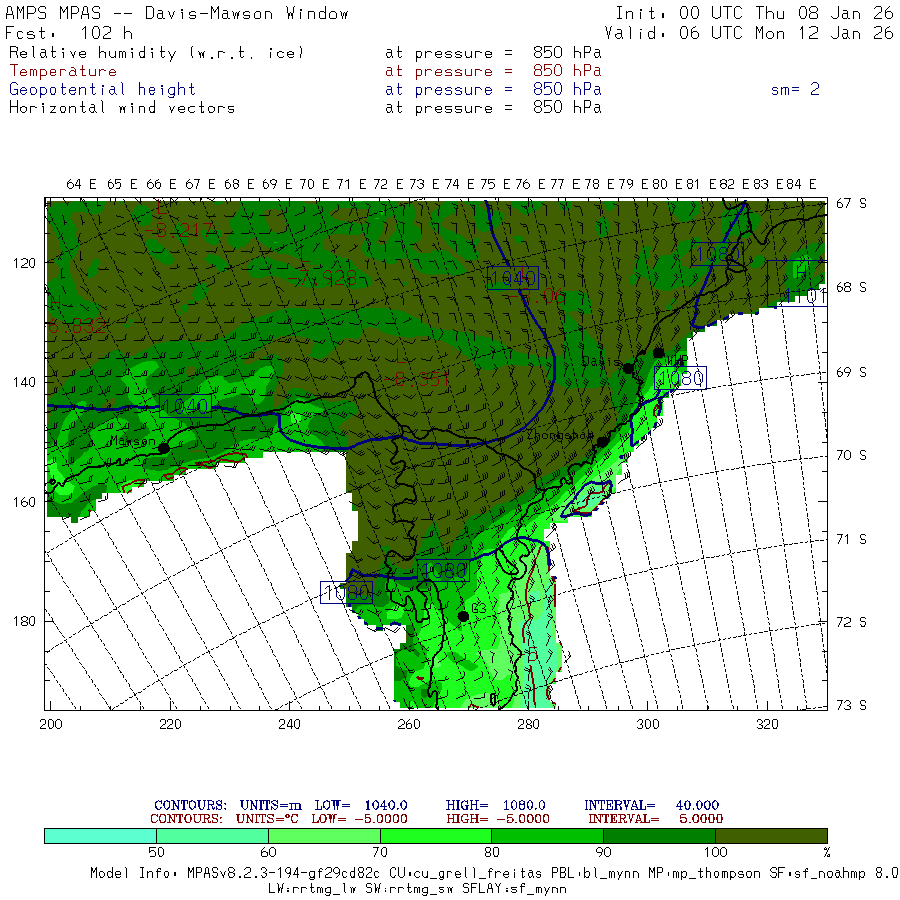Viewport: 900px width, 900px height.
Task: Click the lightest aqua swatch below 50%
Action: tap(100, 836)
